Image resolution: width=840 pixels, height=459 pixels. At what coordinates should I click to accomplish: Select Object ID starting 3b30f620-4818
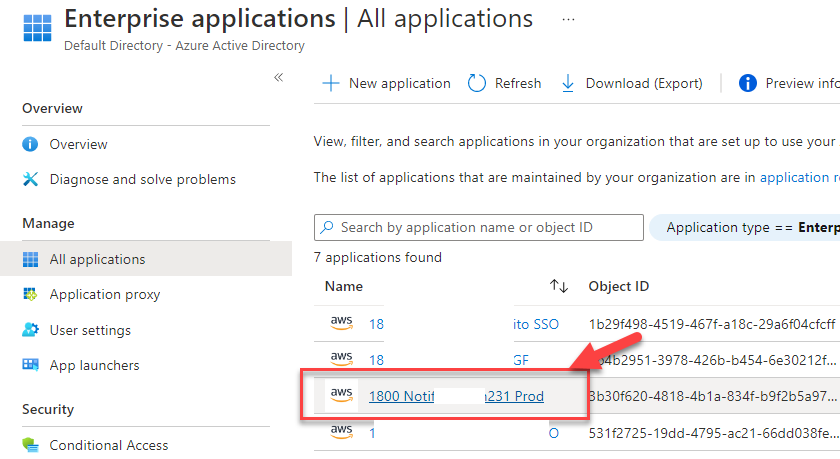point(713,396)
